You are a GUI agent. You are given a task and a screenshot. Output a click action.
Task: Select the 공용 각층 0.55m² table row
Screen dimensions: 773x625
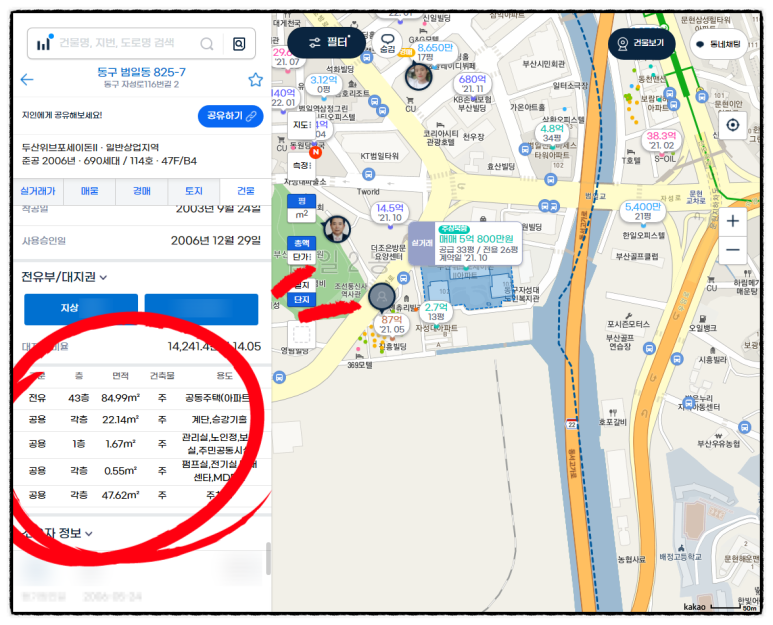click(x=142, y=471)
